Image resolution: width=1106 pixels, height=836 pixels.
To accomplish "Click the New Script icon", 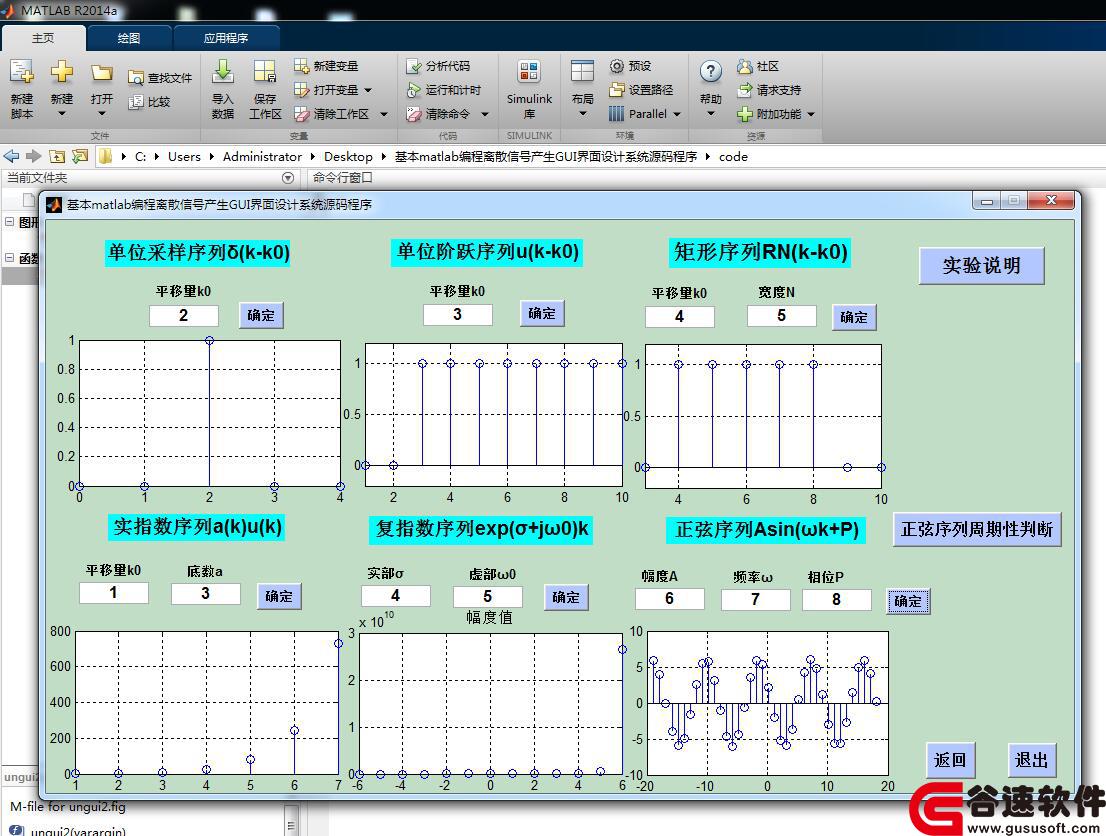I will click(x=21, y=72).
